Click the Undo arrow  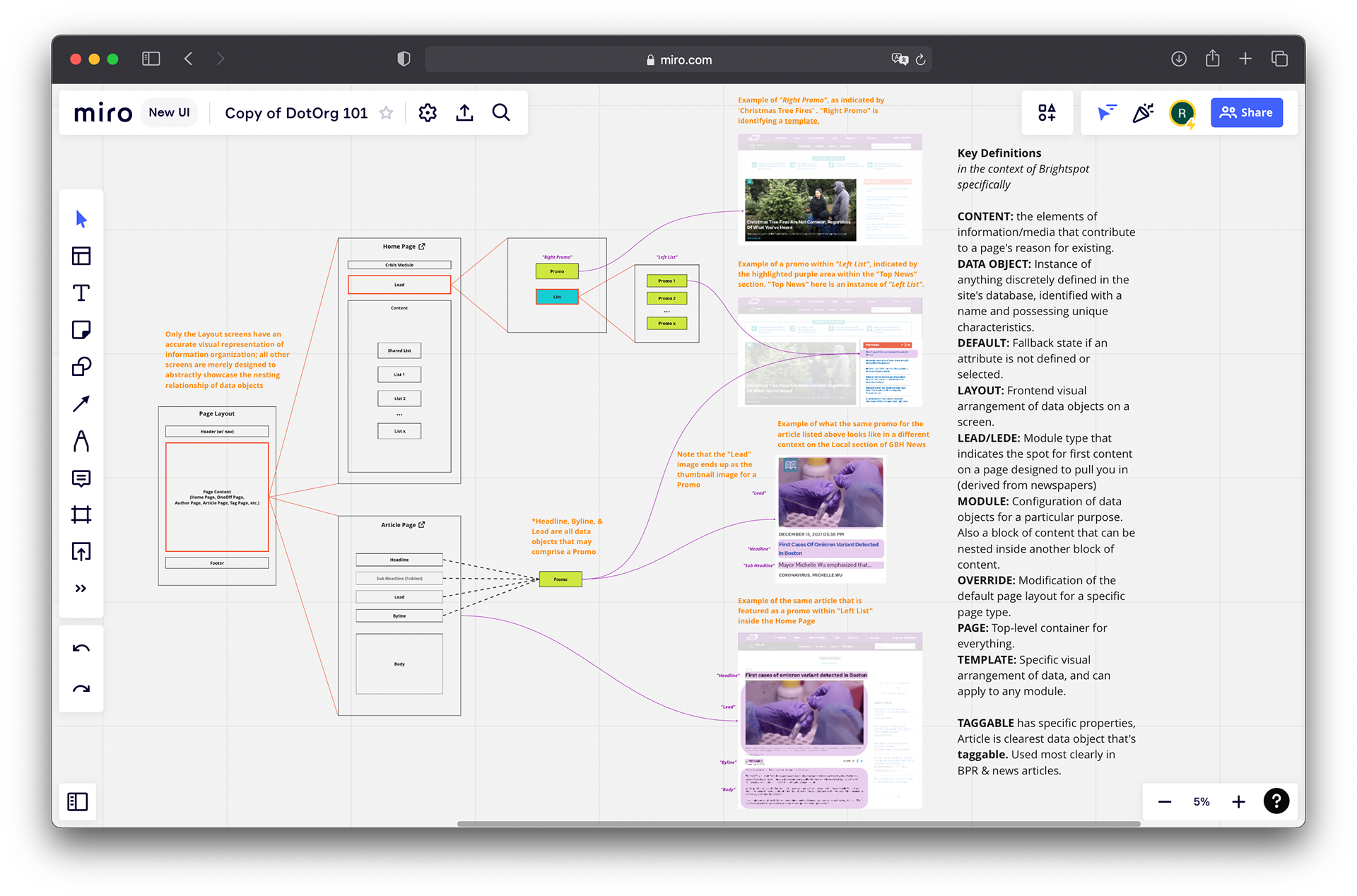click(81, 649)
